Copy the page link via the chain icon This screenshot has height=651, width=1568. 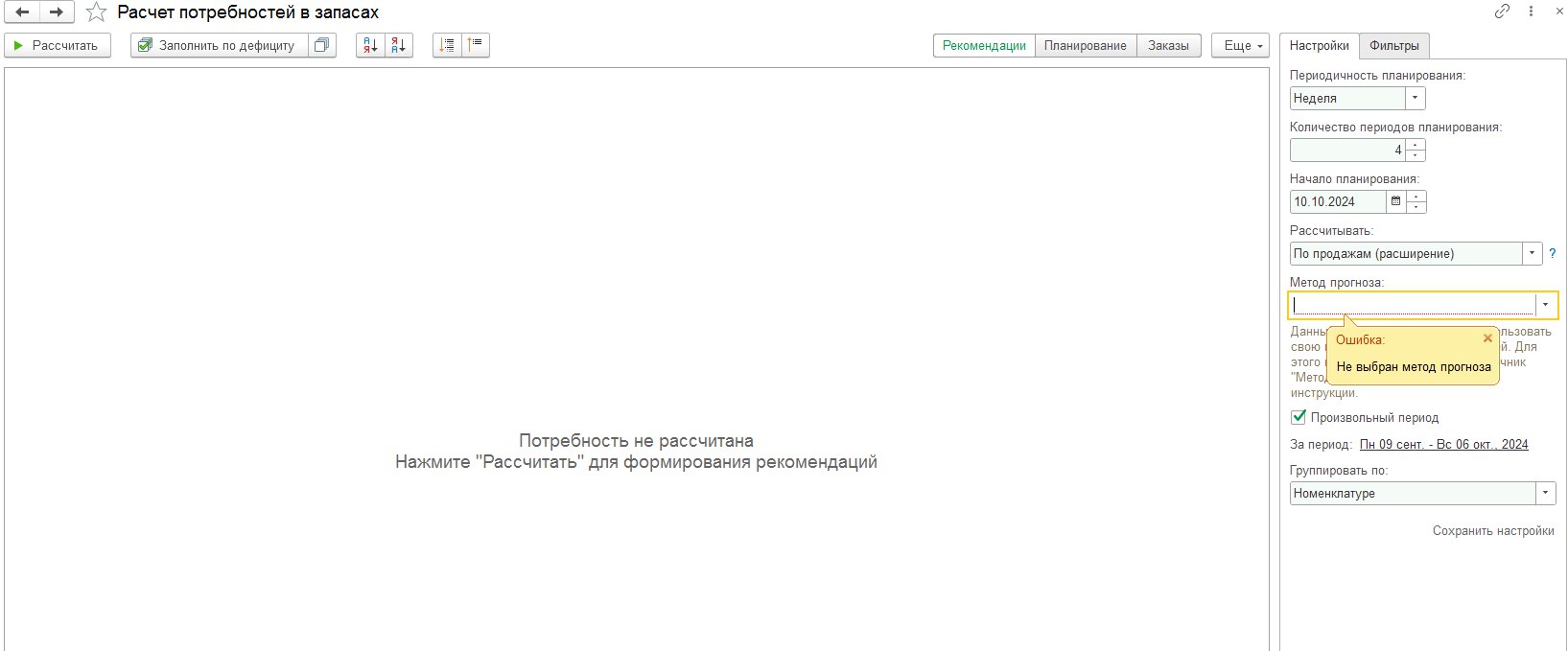point(1502,12)
